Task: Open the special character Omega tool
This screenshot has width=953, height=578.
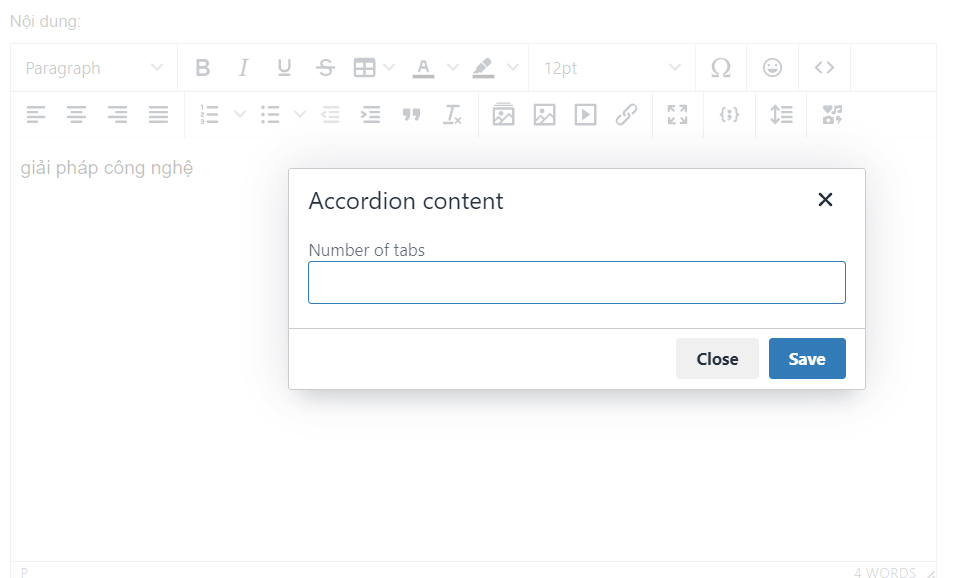Action: tap(720, 68)
